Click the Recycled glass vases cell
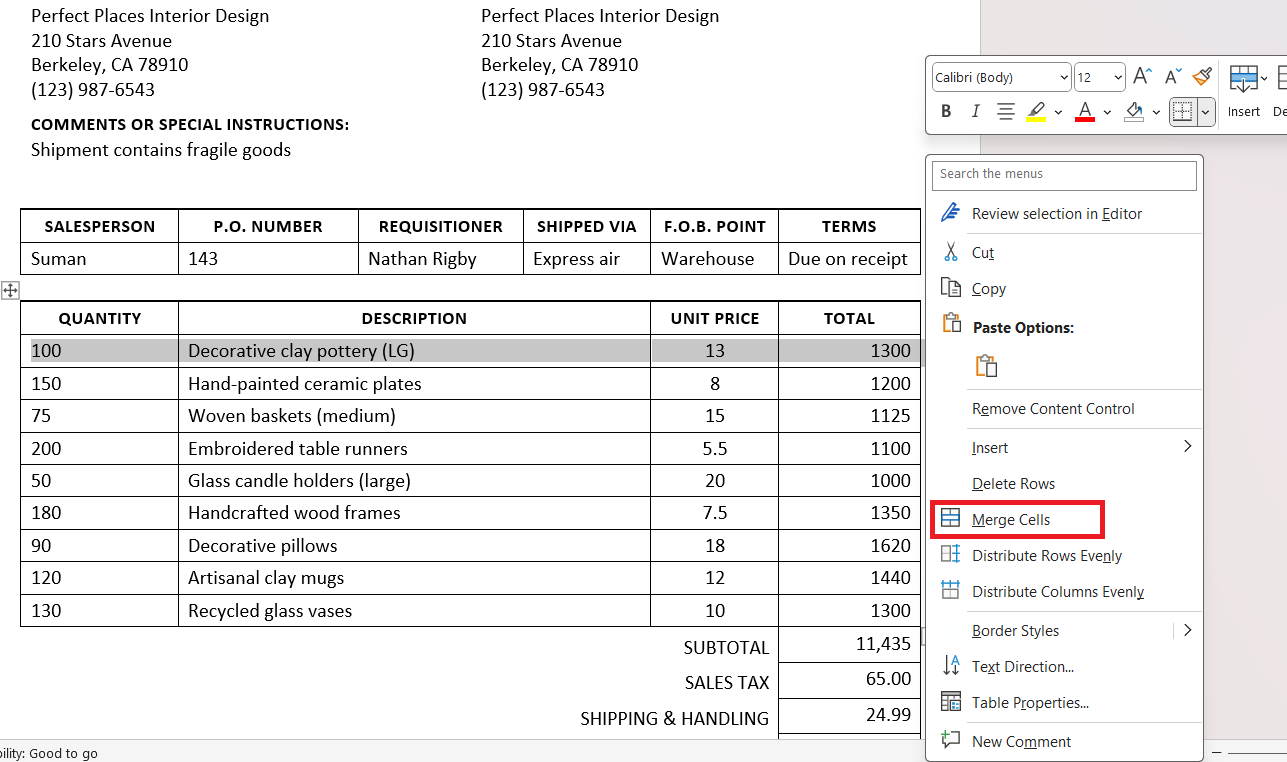 click(414, 611)
